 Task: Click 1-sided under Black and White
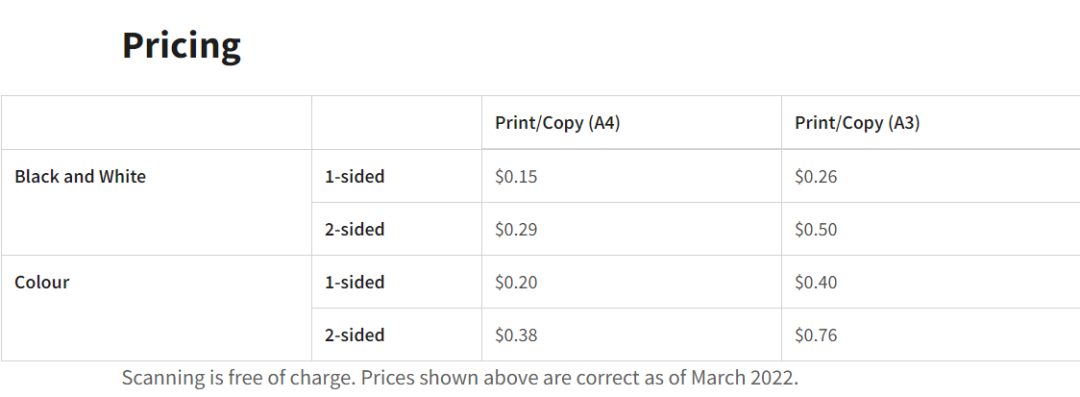click(x=354, y=176)
